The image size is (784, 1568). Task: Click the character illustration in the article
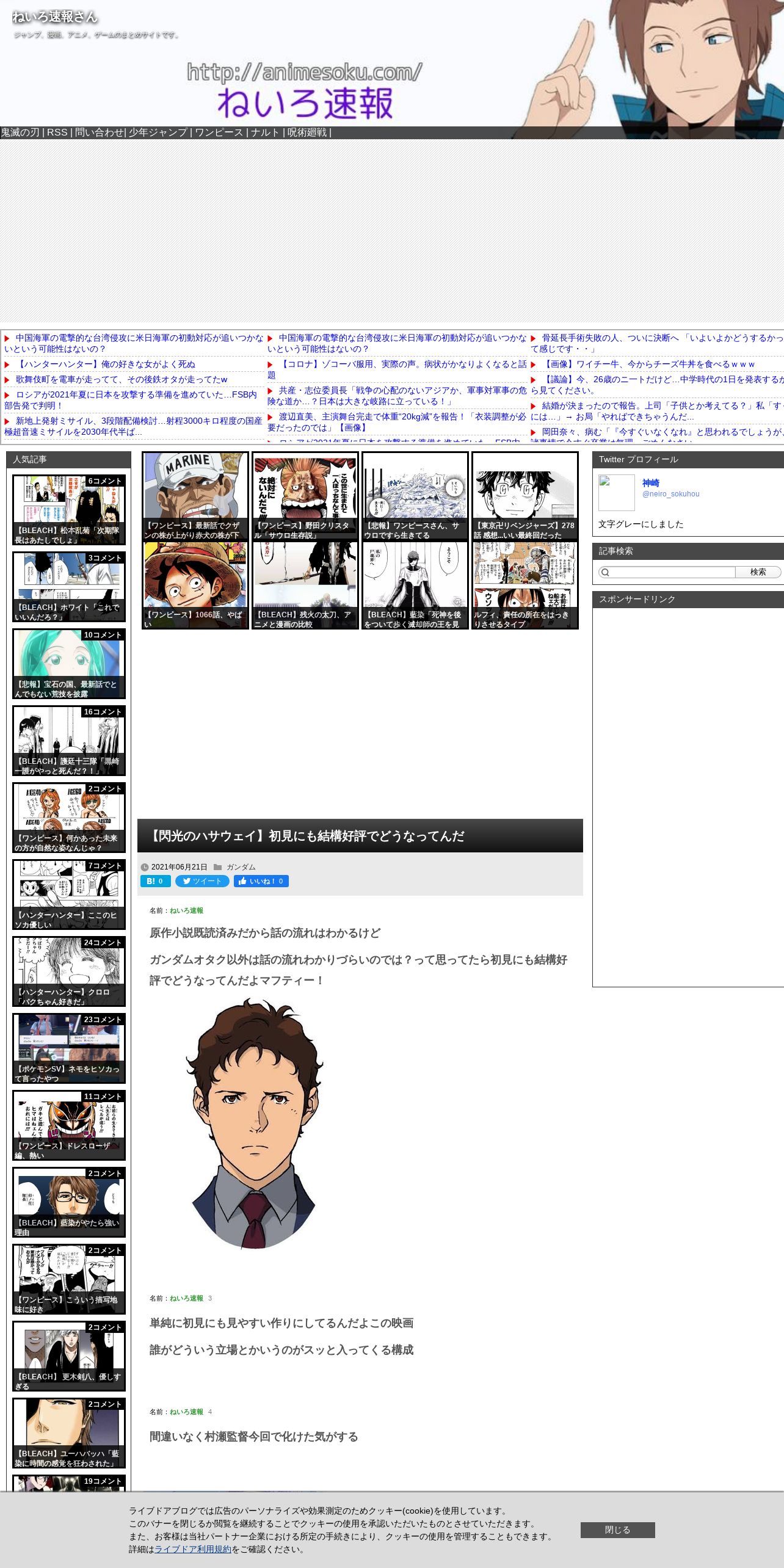pos(253,1124)
